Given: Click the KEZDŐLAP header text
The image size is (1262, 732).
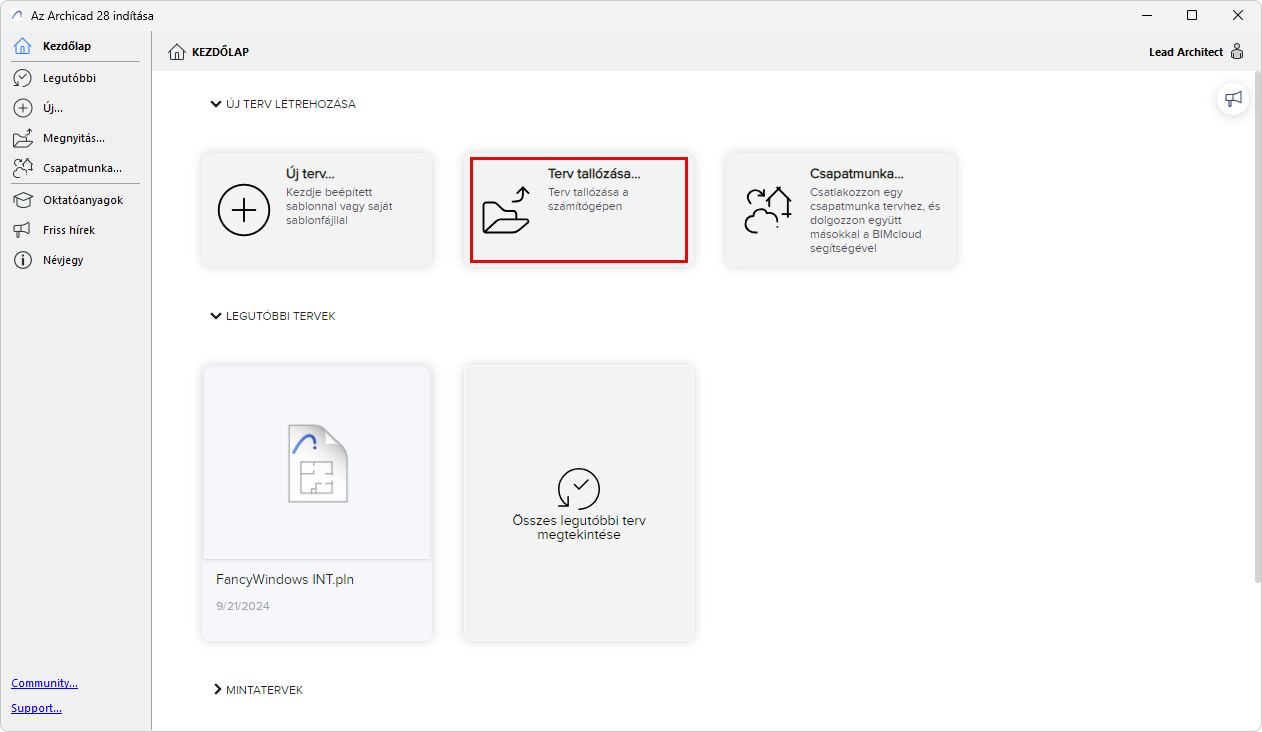Looking at the screenshot, I should pyautogui.click(x=220, y=52).
